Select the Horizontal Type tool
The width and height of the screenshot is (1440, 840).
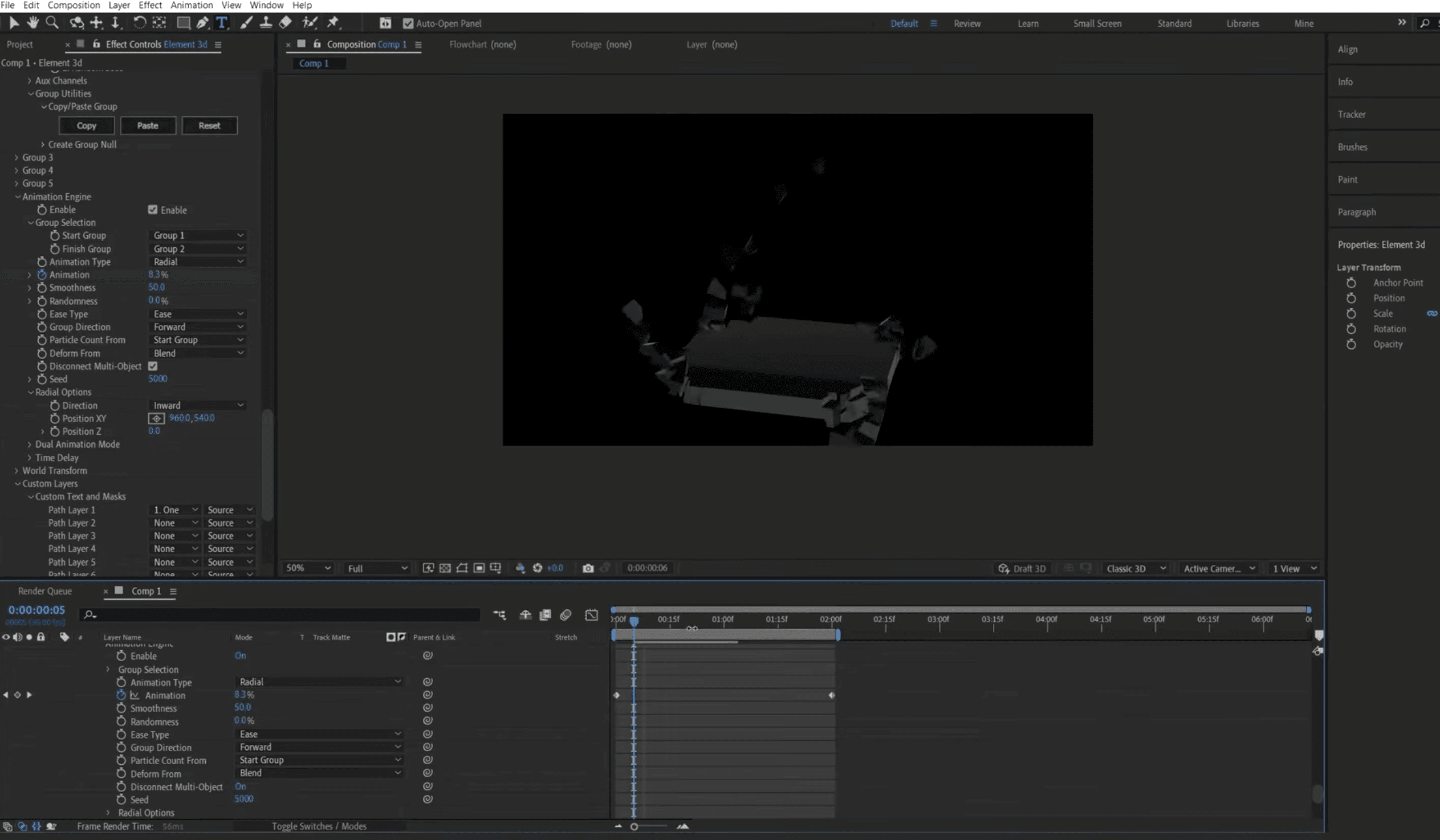[222, 23]
